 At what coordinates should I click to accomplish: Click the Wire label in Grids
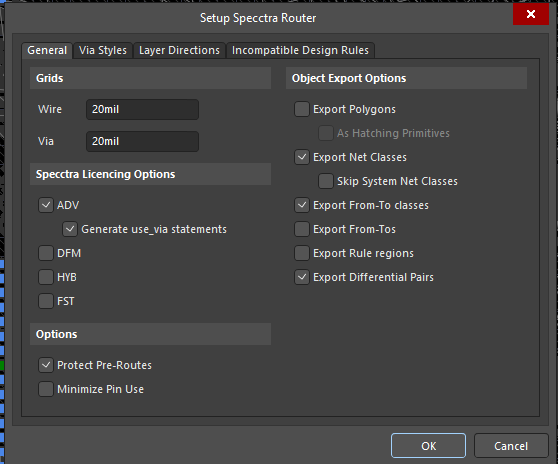[x=50, y=109]
